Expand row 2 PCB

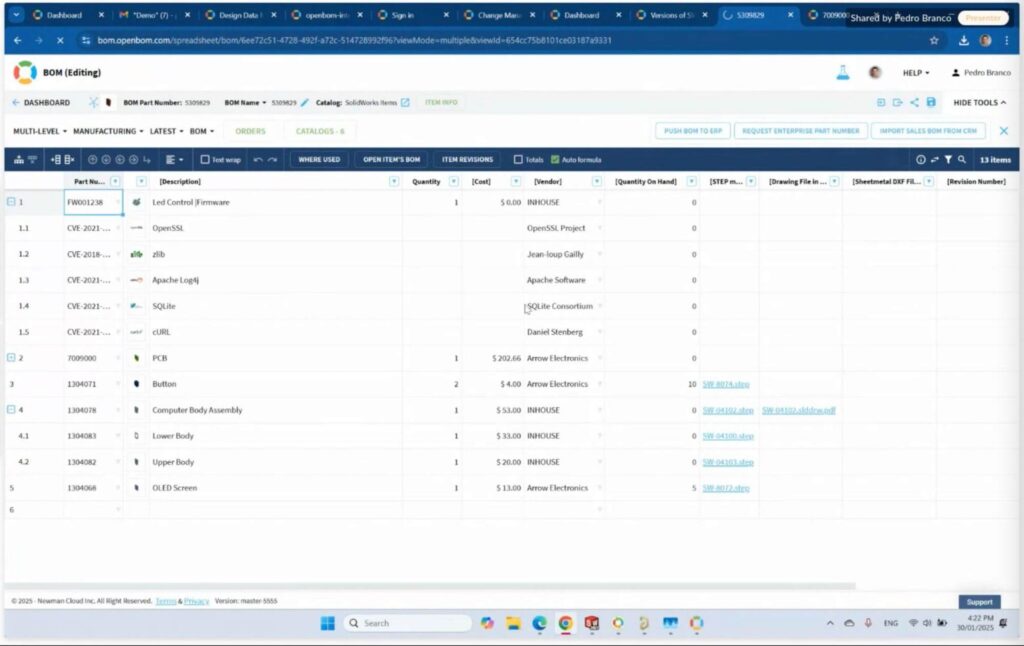(x=11, y=357)
